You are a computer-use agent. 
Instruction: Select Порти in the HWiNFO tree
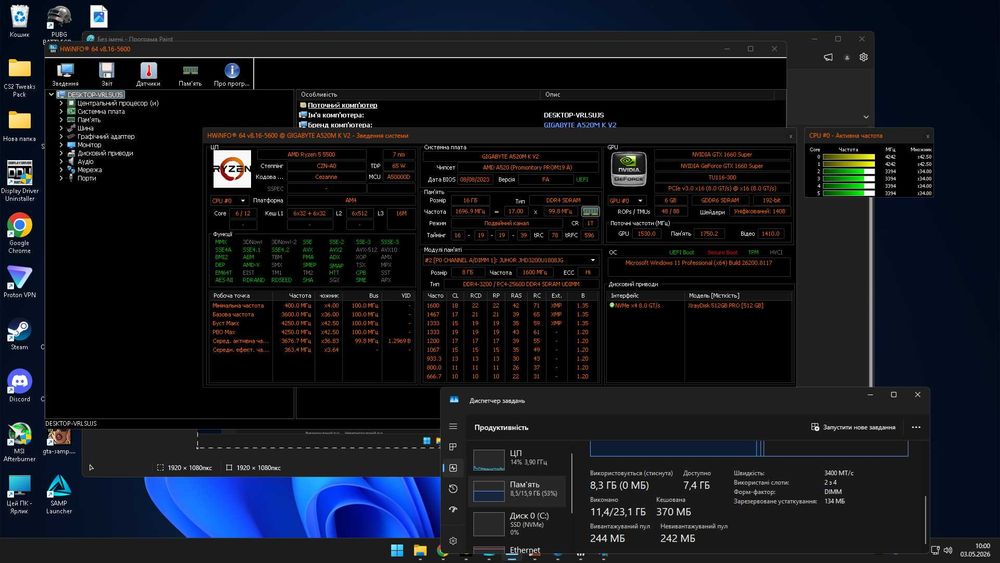[x=87, y=178]
